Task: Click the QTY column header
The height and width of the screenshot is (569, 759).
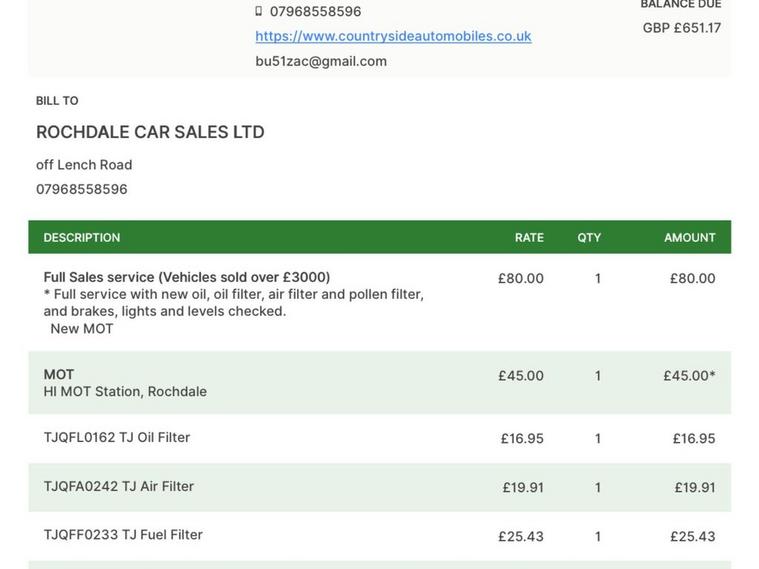Action: [589, 237]
